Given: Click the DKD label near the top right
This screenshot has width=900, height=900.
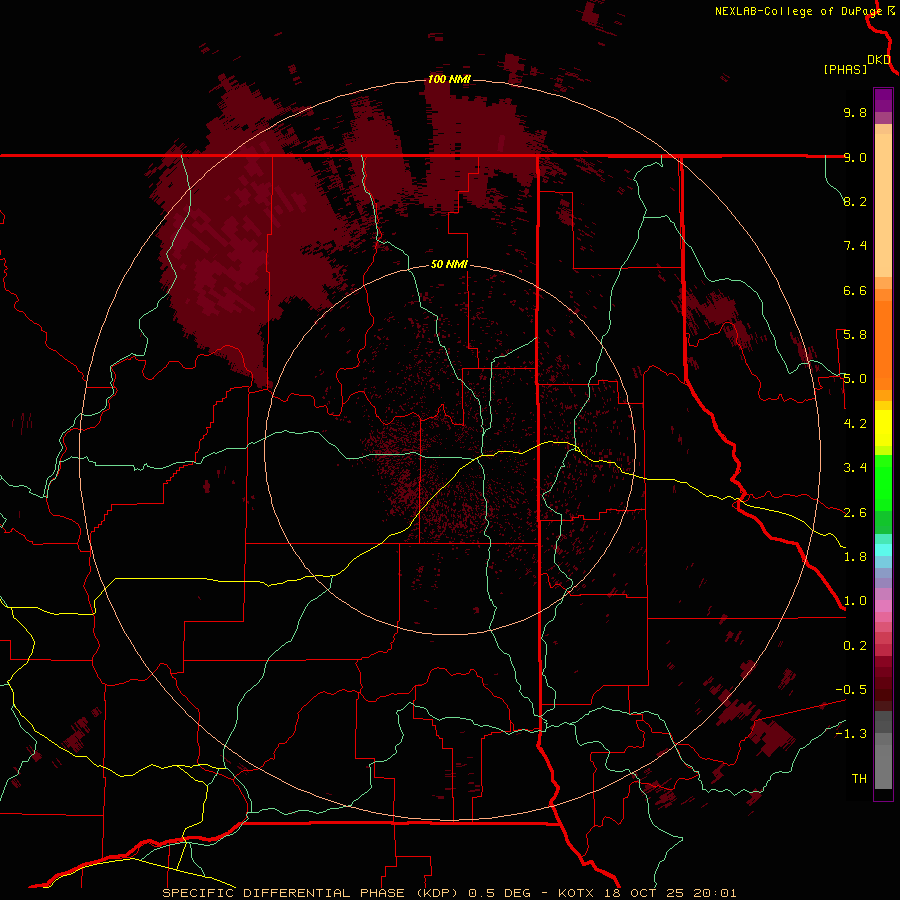Looking at the screenshot, I should [x=879, y=60].
